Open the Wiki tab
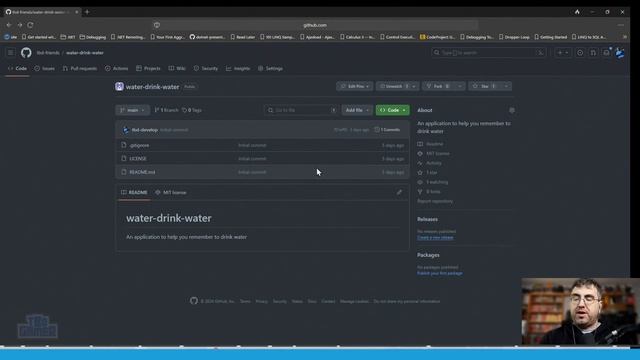The height and width of the screenshot is (360, 640). [177, 69]
